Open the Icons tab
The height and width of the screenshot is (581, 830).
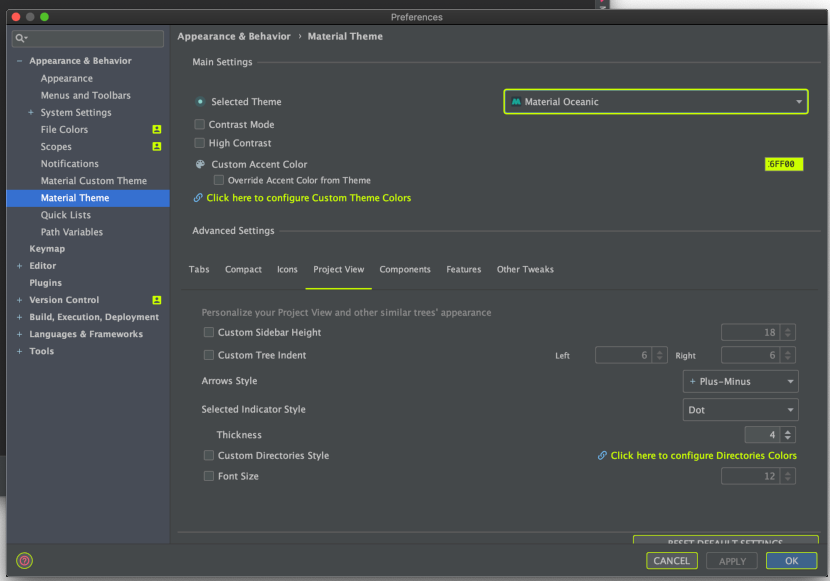pos(287,269)
